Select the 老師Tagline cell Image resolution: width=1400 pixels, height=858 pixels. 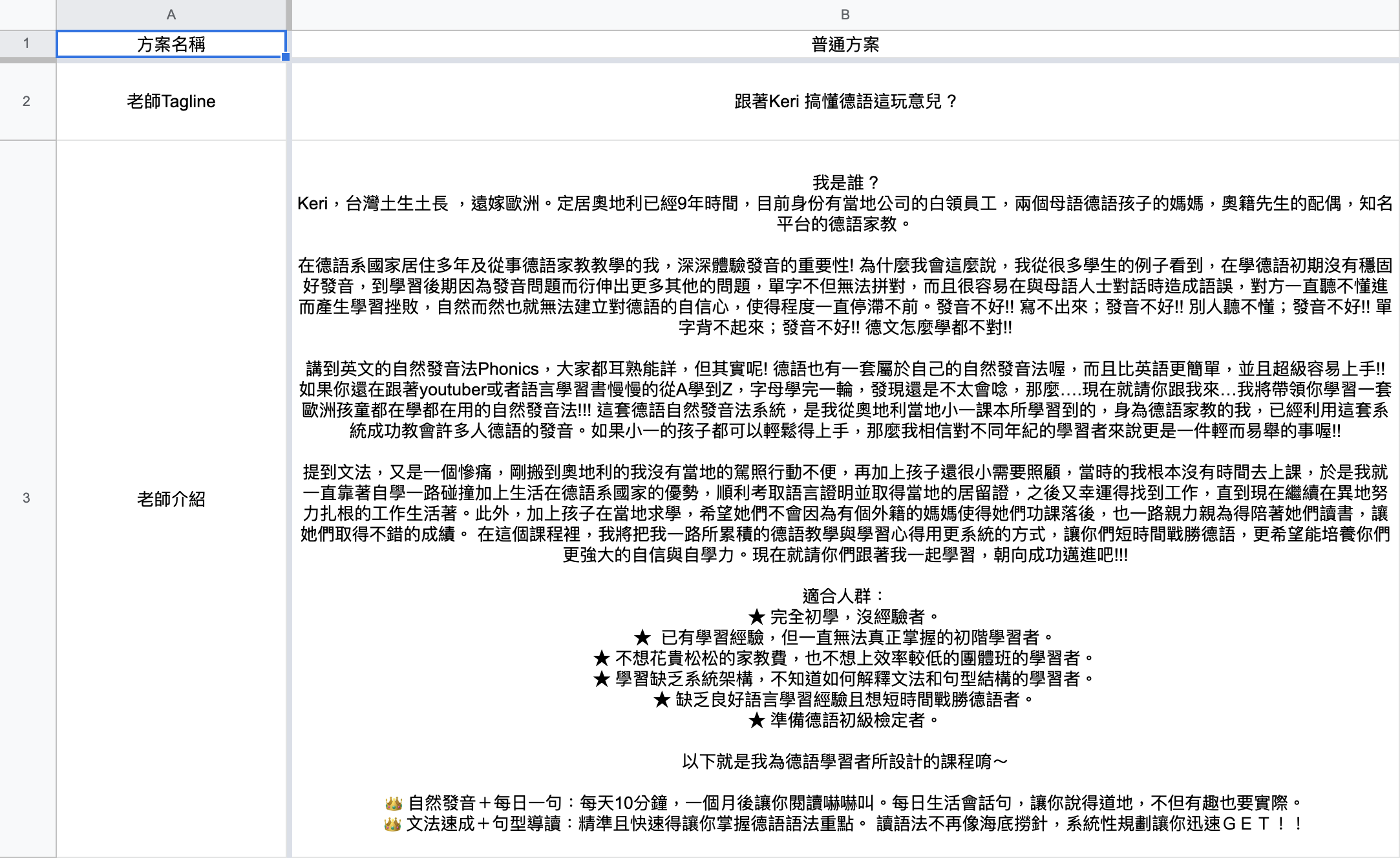tap(171, 101)
